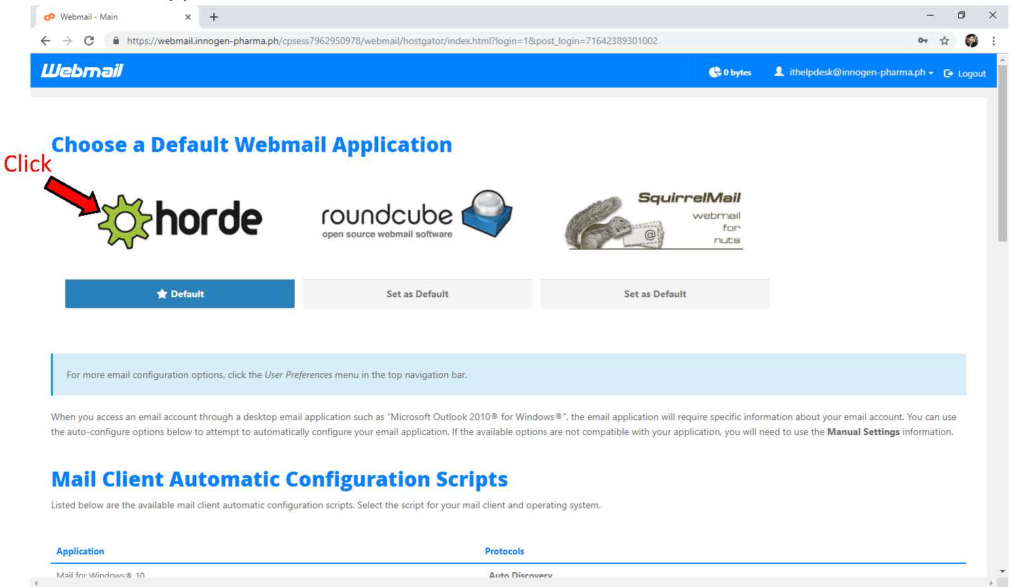This screenshot has width=1024, height=587.
Task: Set Roundcube as default webmail
Action: point(417,294)
